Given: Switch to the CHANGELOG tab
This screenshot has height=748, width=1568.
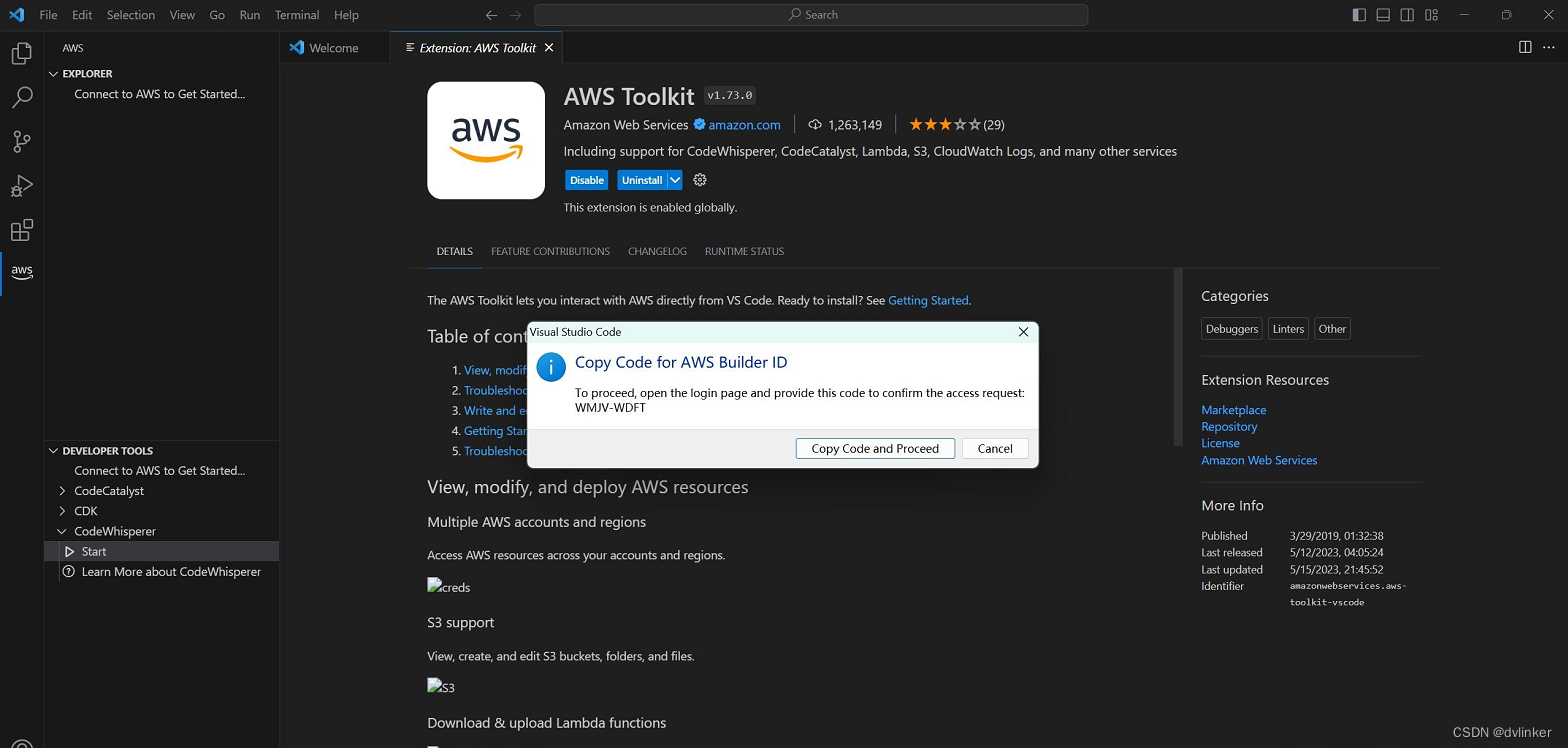Looking at the screenshot, I should pyautogui.click(x=657, y=252).
